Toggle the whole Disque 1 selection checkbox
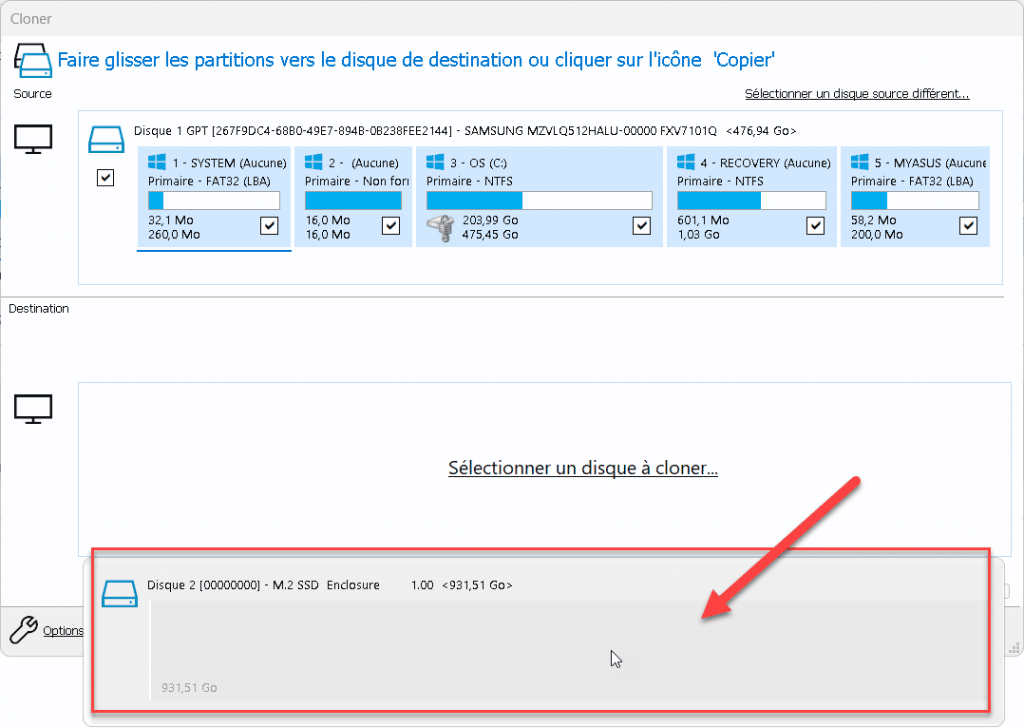This screenshot has height=728, width=1024. [x=105, y=177]
